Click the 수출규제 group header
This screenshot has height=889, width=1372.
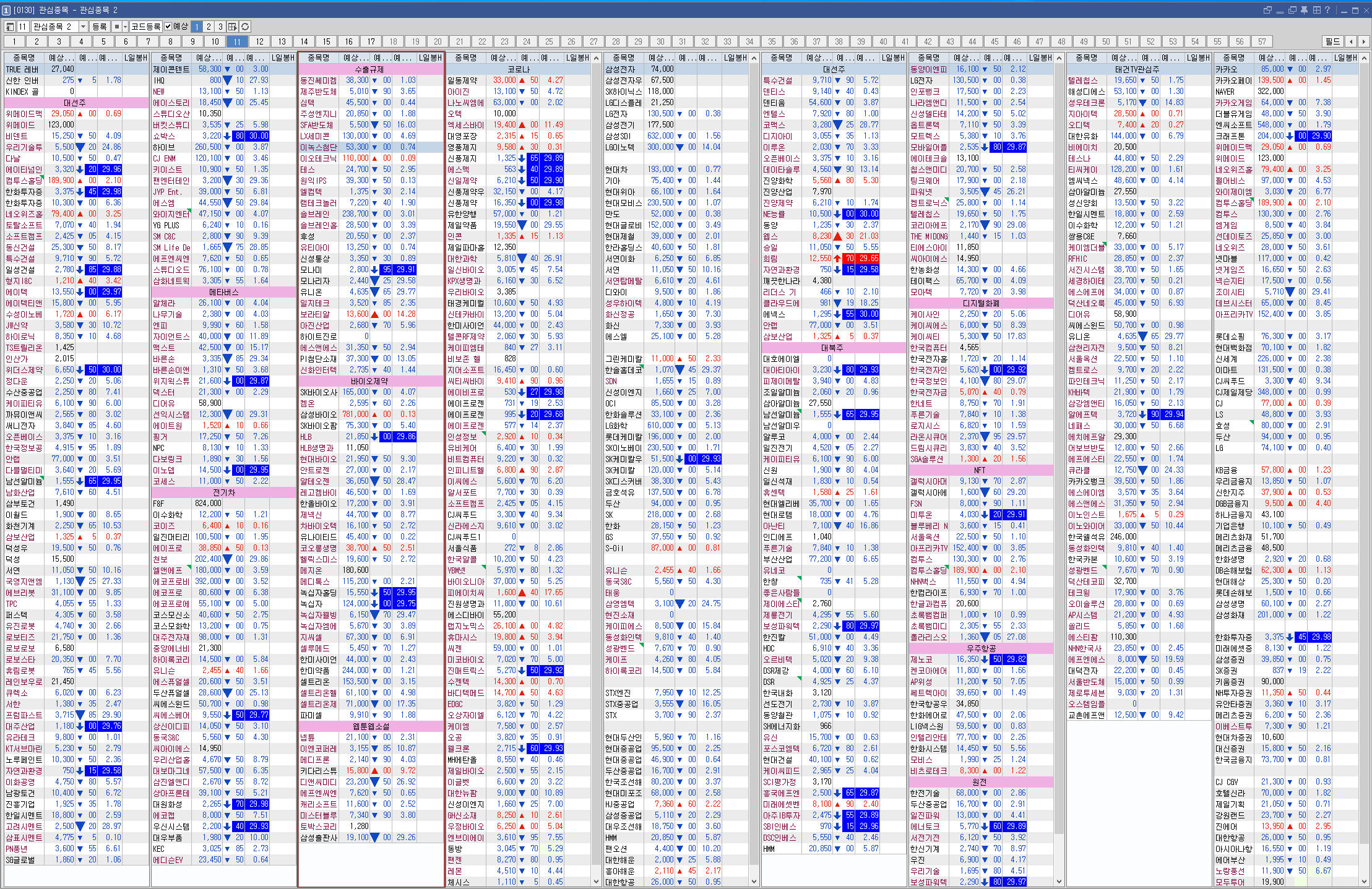[x=371, y=69]
